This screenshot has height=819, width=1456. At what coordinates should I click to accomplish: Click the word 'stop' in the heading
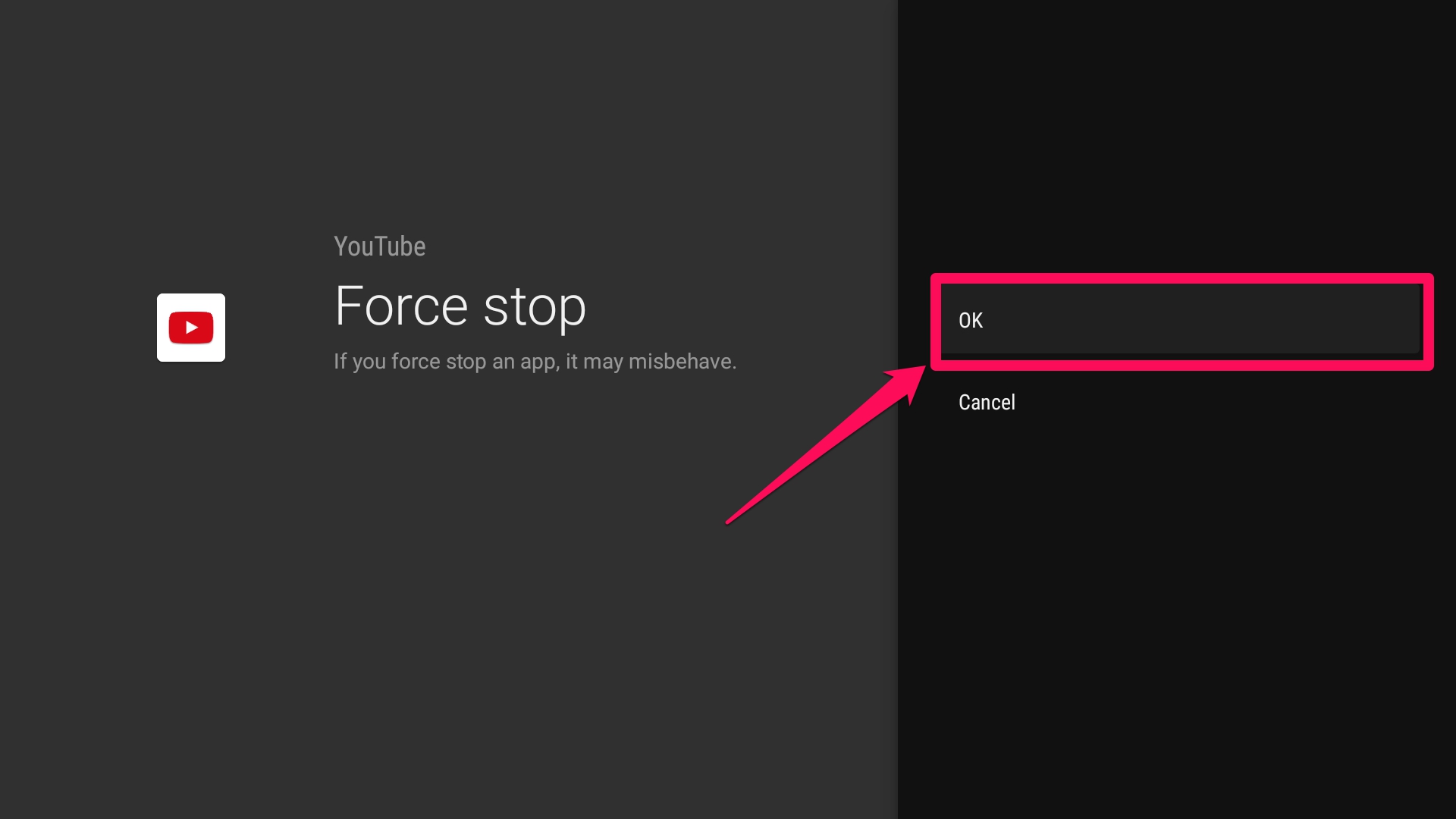tap(535, 308)
